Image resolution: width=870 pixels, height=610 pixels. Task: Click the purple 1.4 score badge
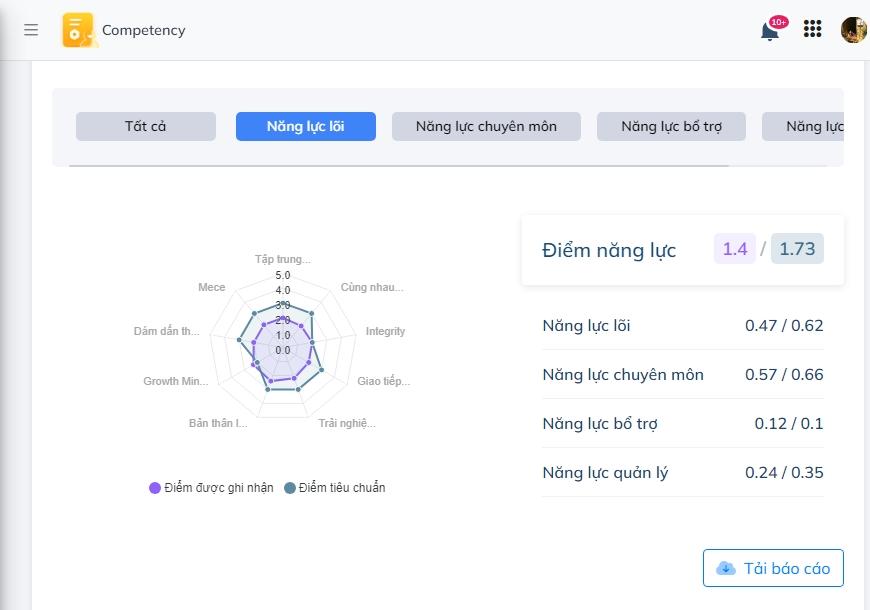pyautogui.click(x=735, y=249)
